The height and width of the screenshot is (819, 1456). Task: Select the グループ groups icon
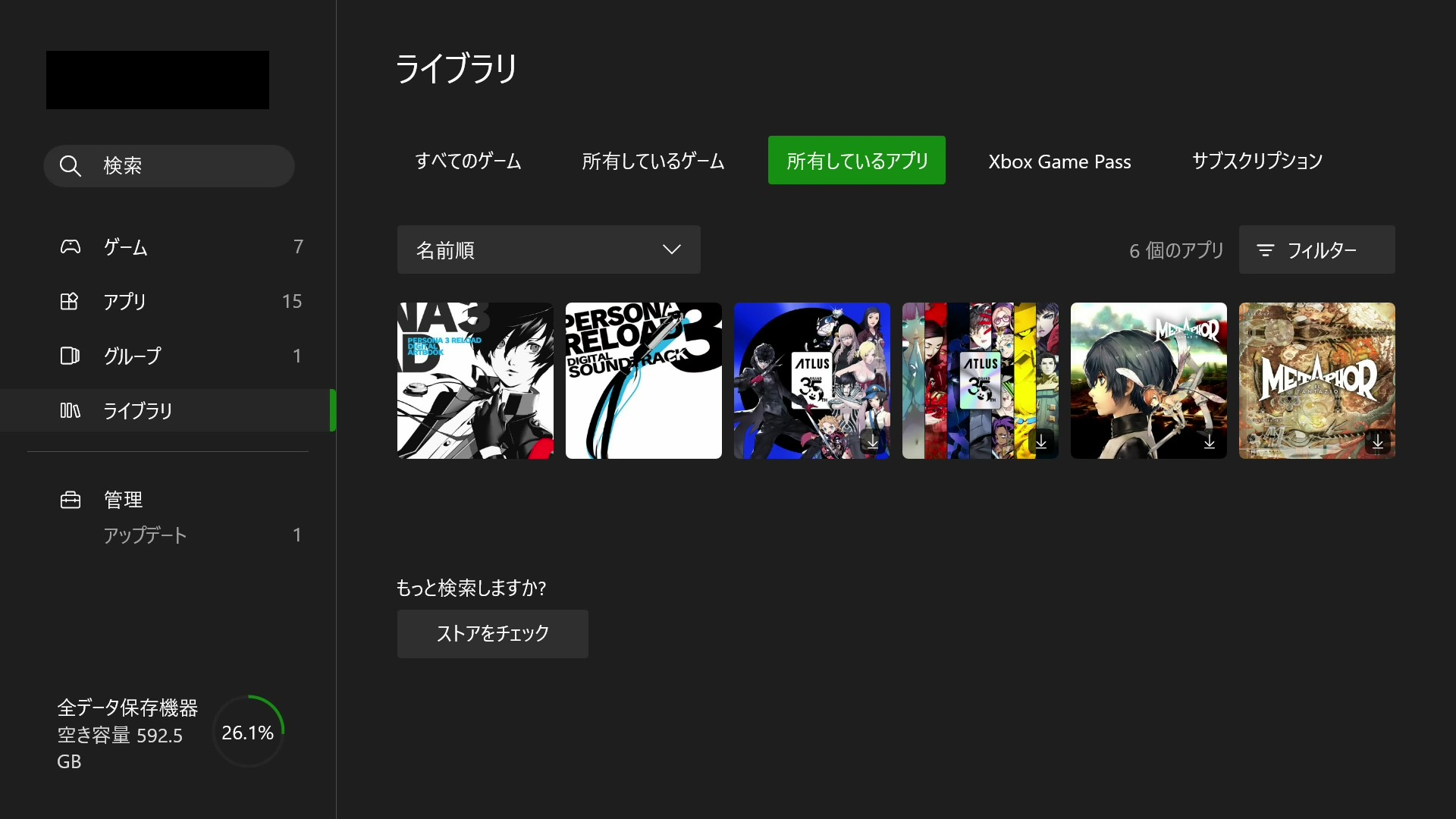pos(70,356)
